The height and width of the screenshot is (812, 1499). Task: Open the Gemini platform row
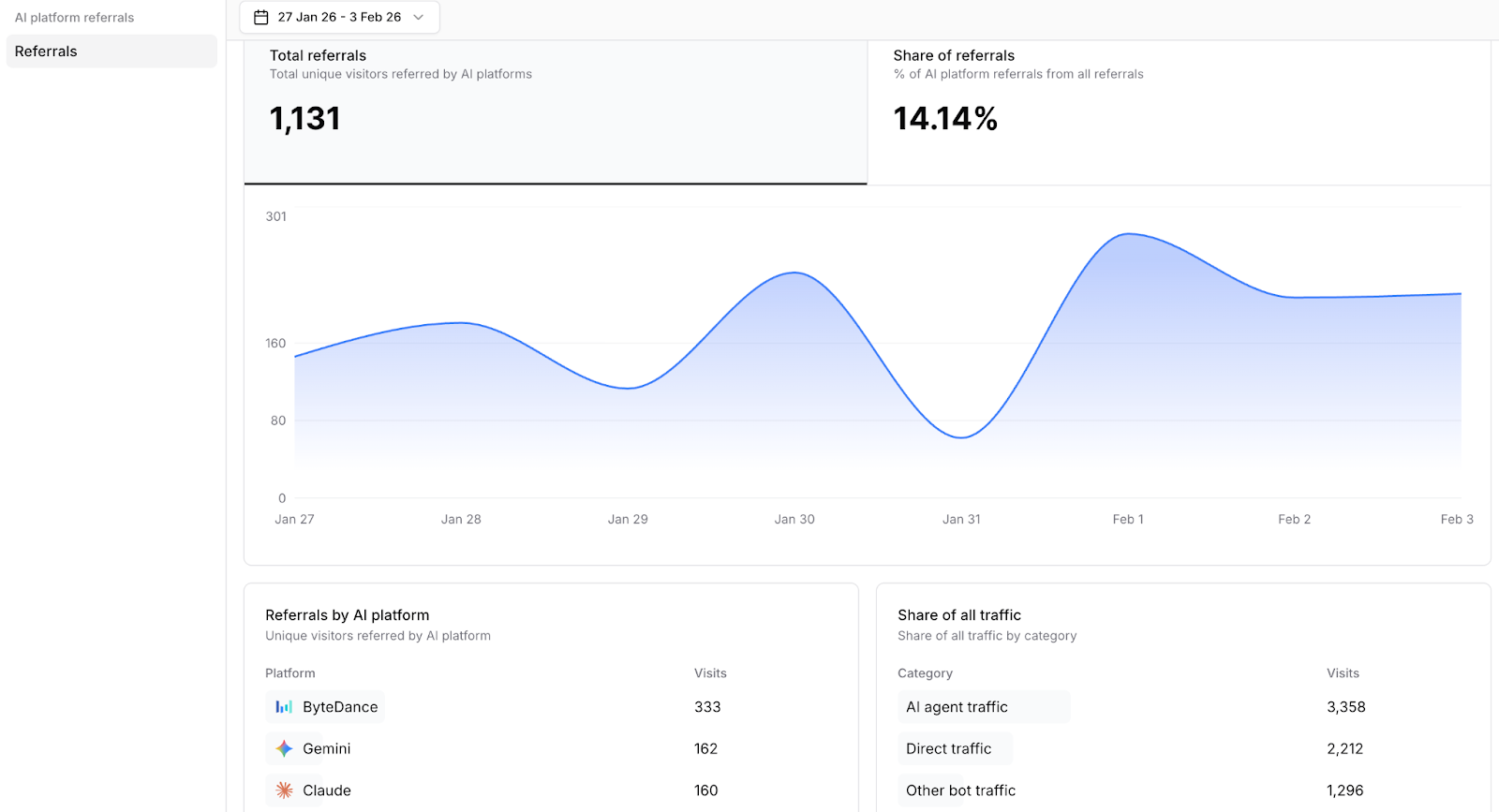326,749
